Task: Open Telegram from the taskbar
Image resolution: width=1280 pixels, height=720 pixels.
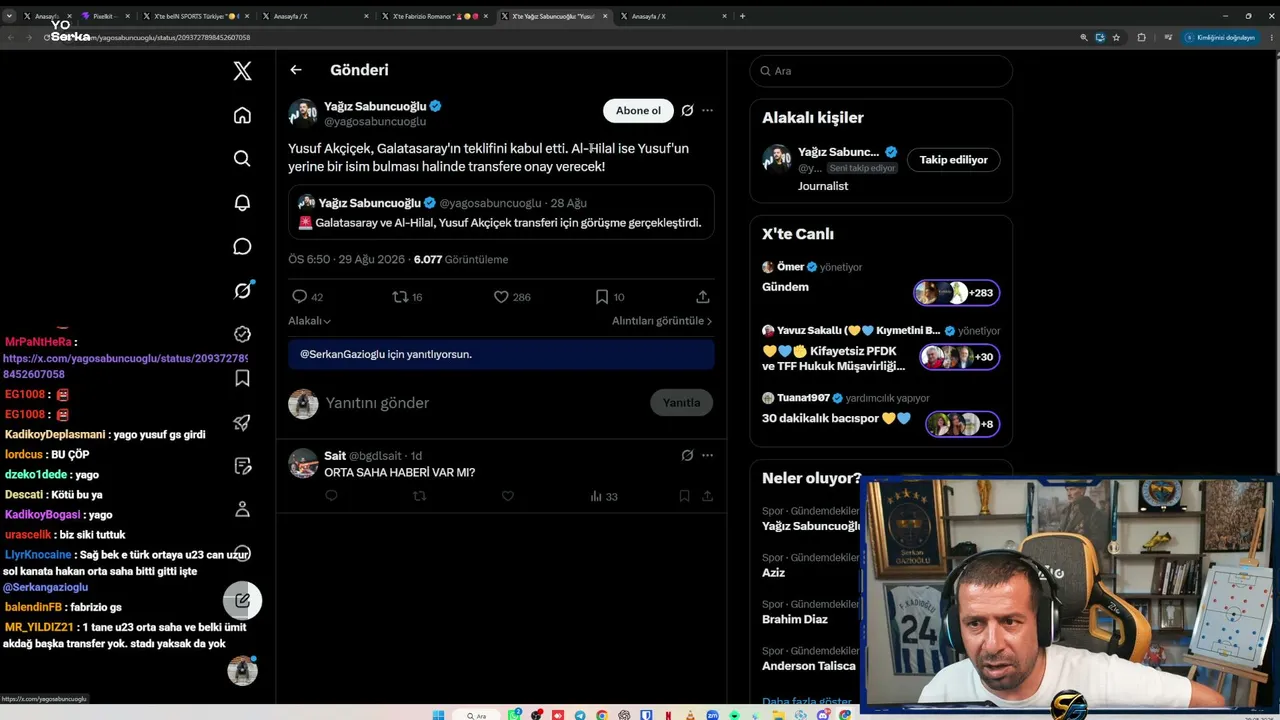Action: point(580,715)
